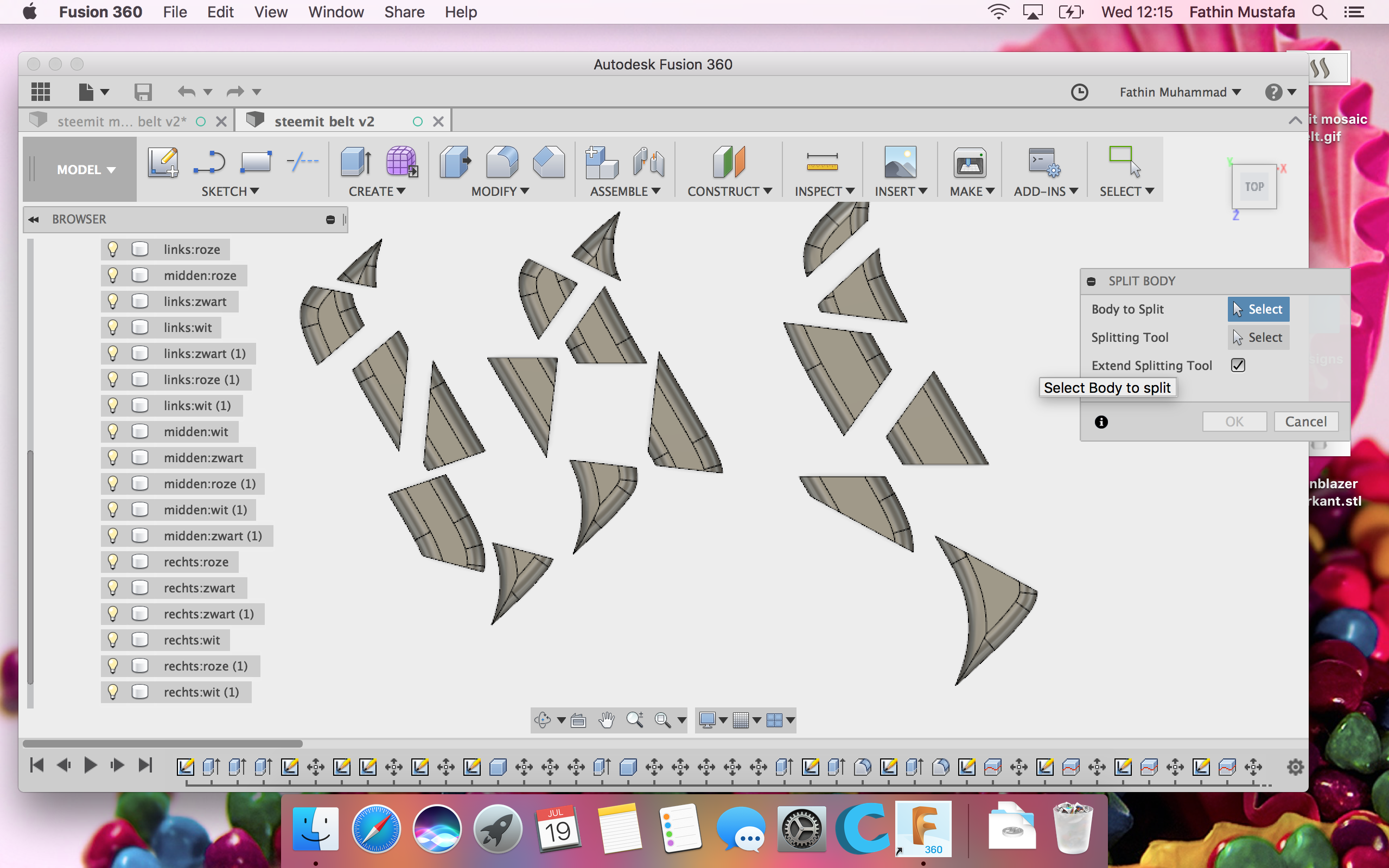Select the Extrude tool icon

[356, 161]
